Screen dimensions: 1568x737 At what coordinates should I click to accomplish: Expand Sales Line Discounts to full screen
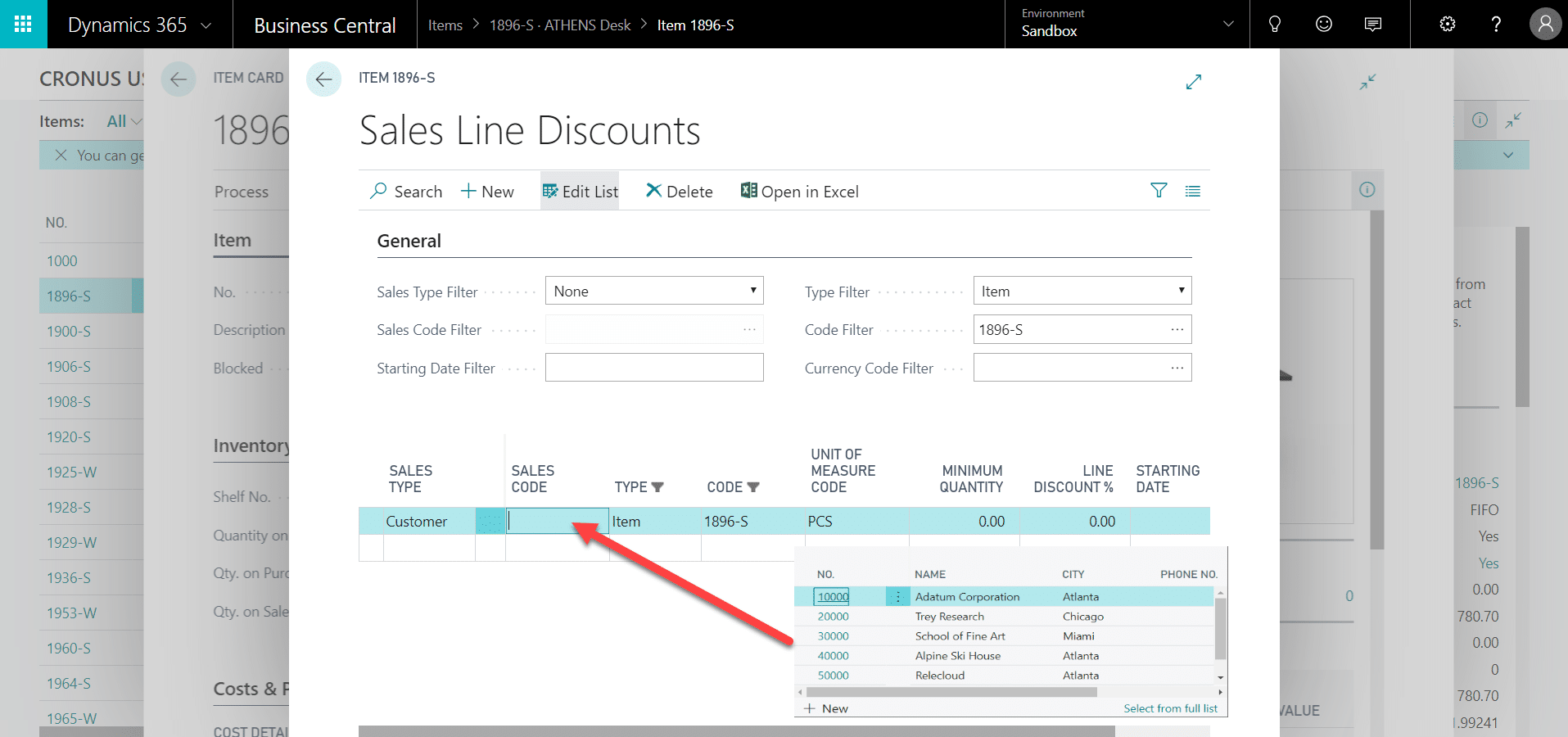pyautogui.click(x=1193, y=82)
